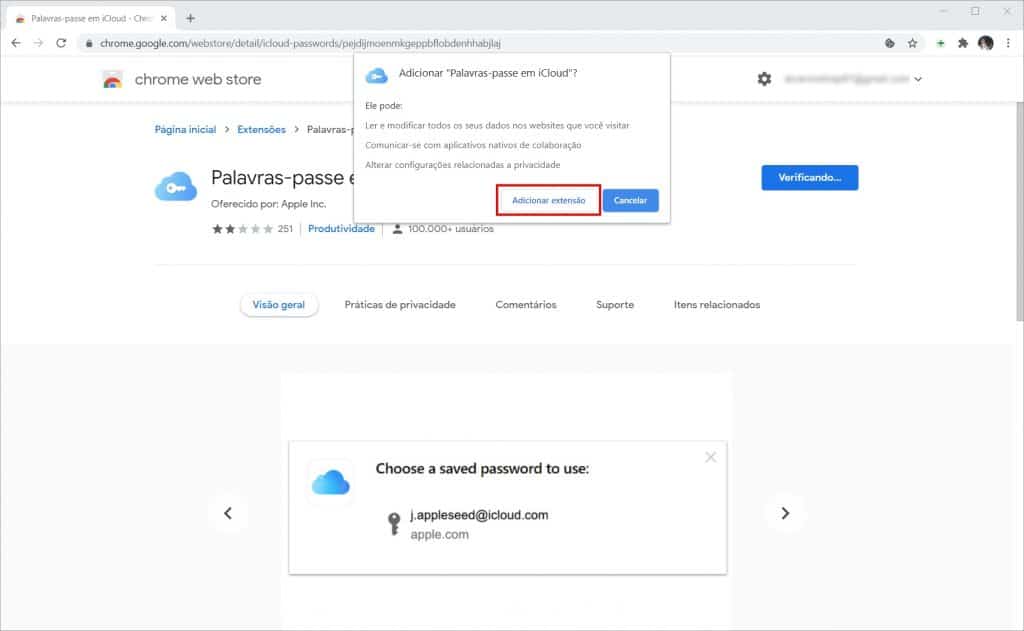
Task: Close the Palavras-passe em iCloud tab
Action: tap(164, 18)
